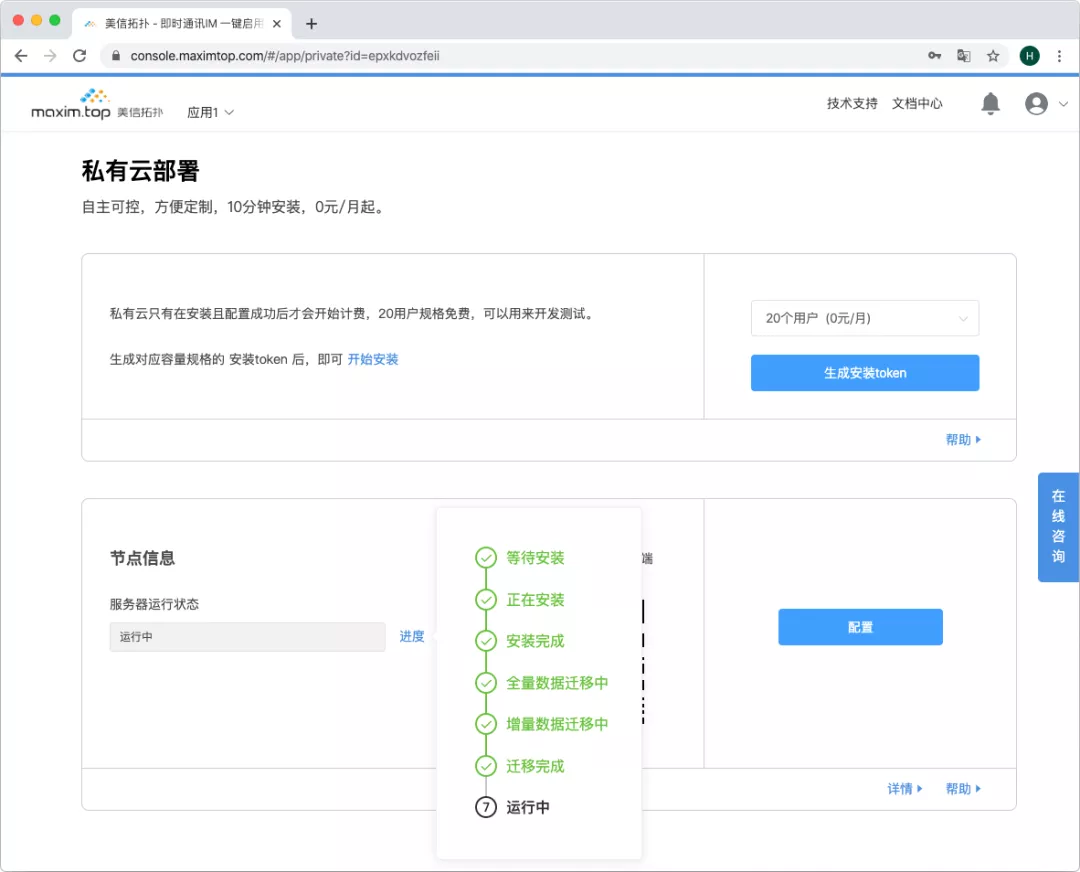Viewport: 1080px width, 872px height.
Task: Click the address bar URL
Action: [x=284, y=56]
